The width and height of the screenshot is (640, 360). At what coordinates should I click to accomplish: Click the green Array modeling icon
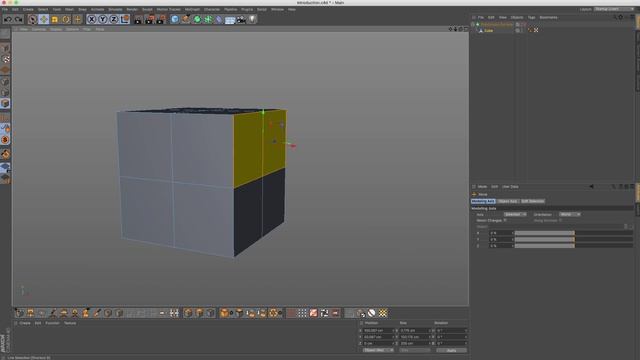[x=208, y=19]
